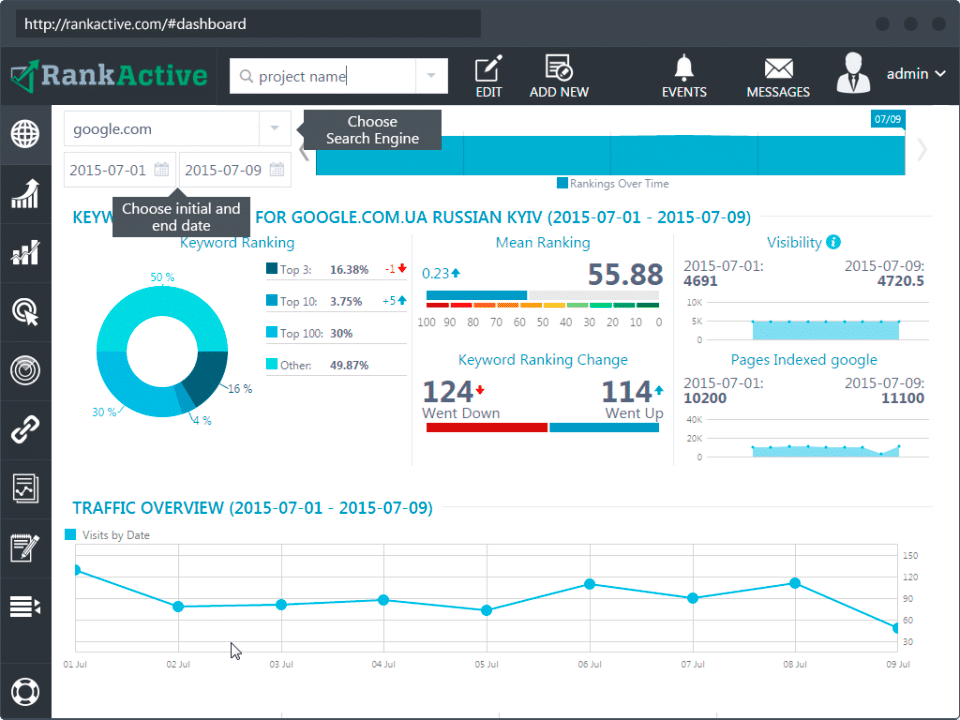960x720 pixels.
Task: Expand the google.com search engine dropdown
Action: [275, 129]
